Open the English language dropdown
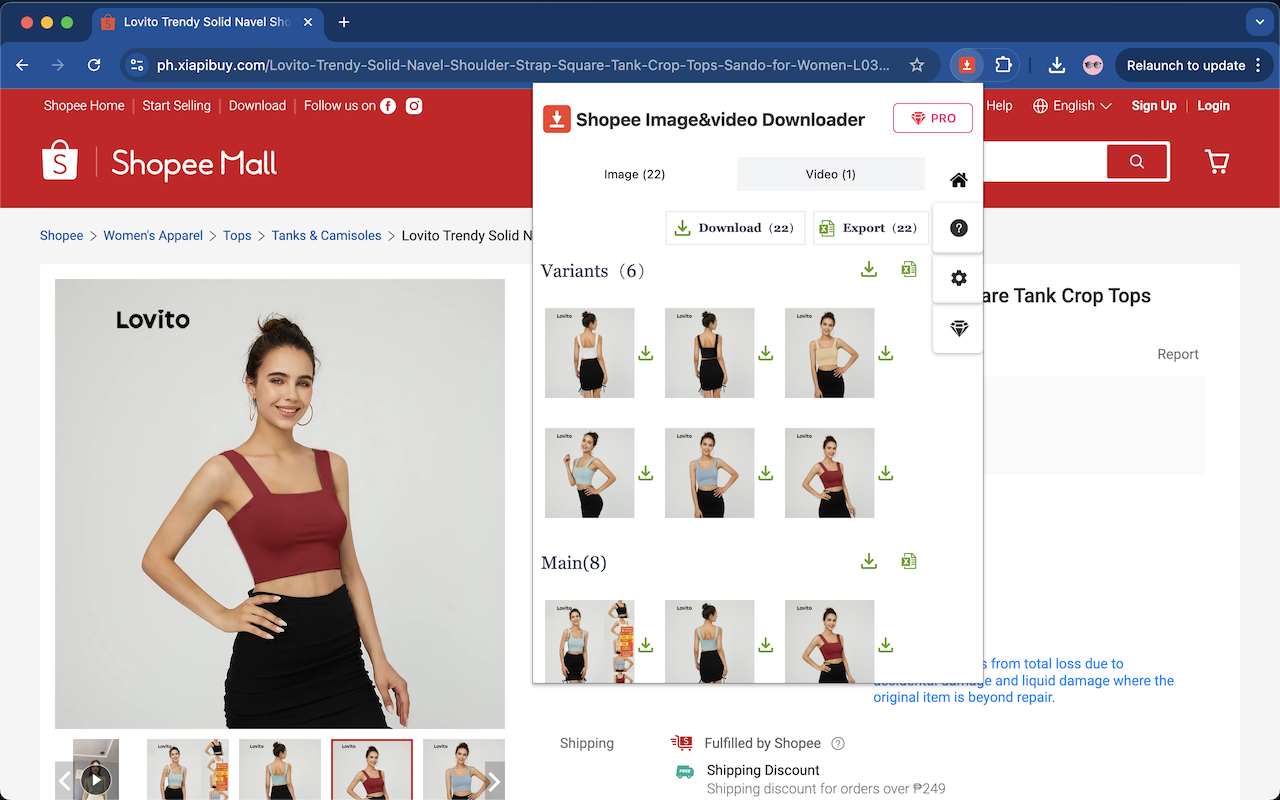 pos(1072,105)
